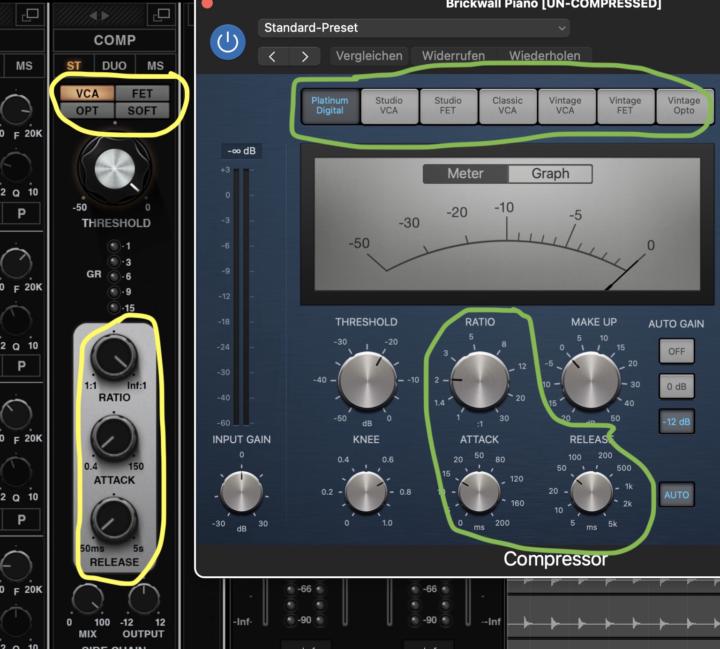The width and height of the screenshot is (720, 649).
Task: Select MS mode in COMP strip
Action: (155, 65)
